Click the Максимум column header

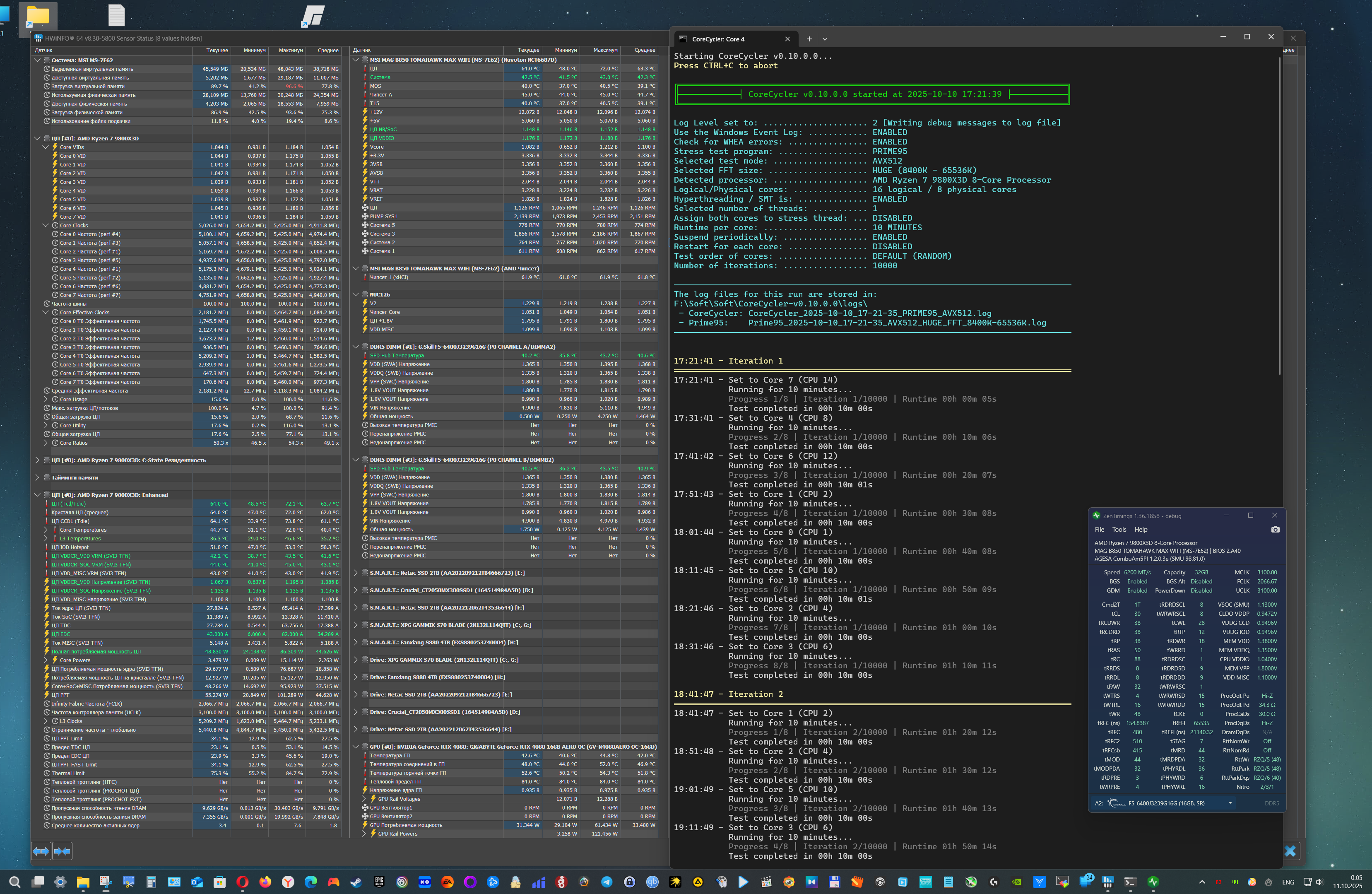pyautogui.click(x=290, y=50)
